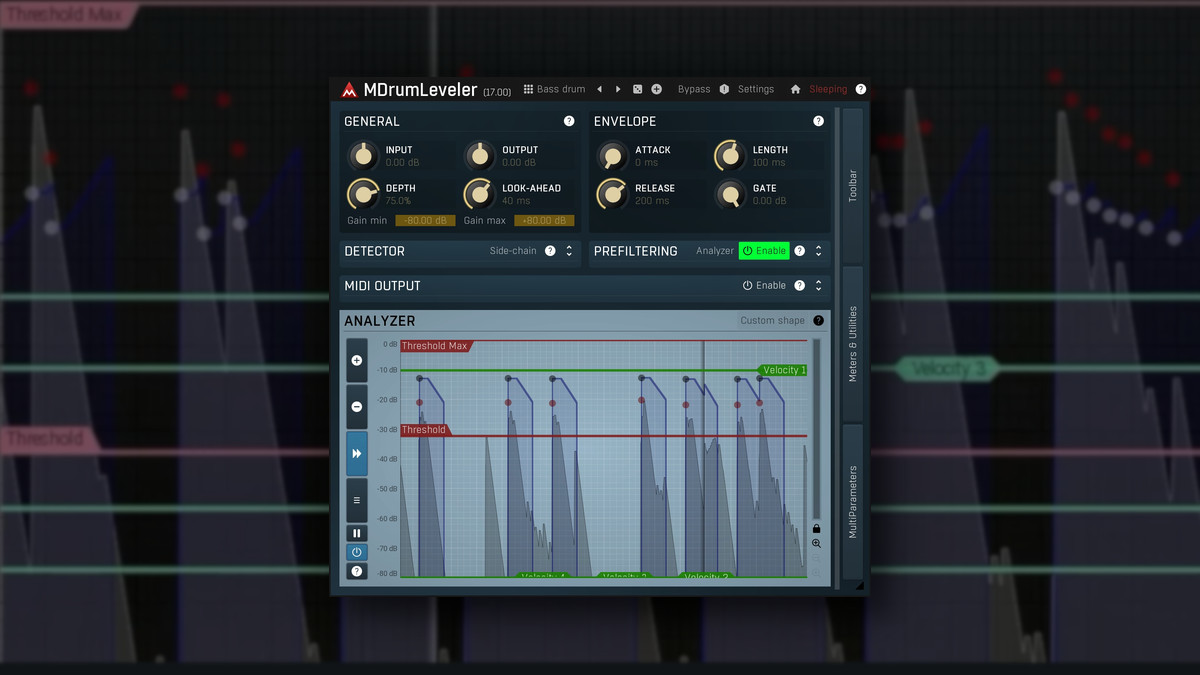The image size is (1200, 675).
Task: Click the Attack knob
Action: 613,155
